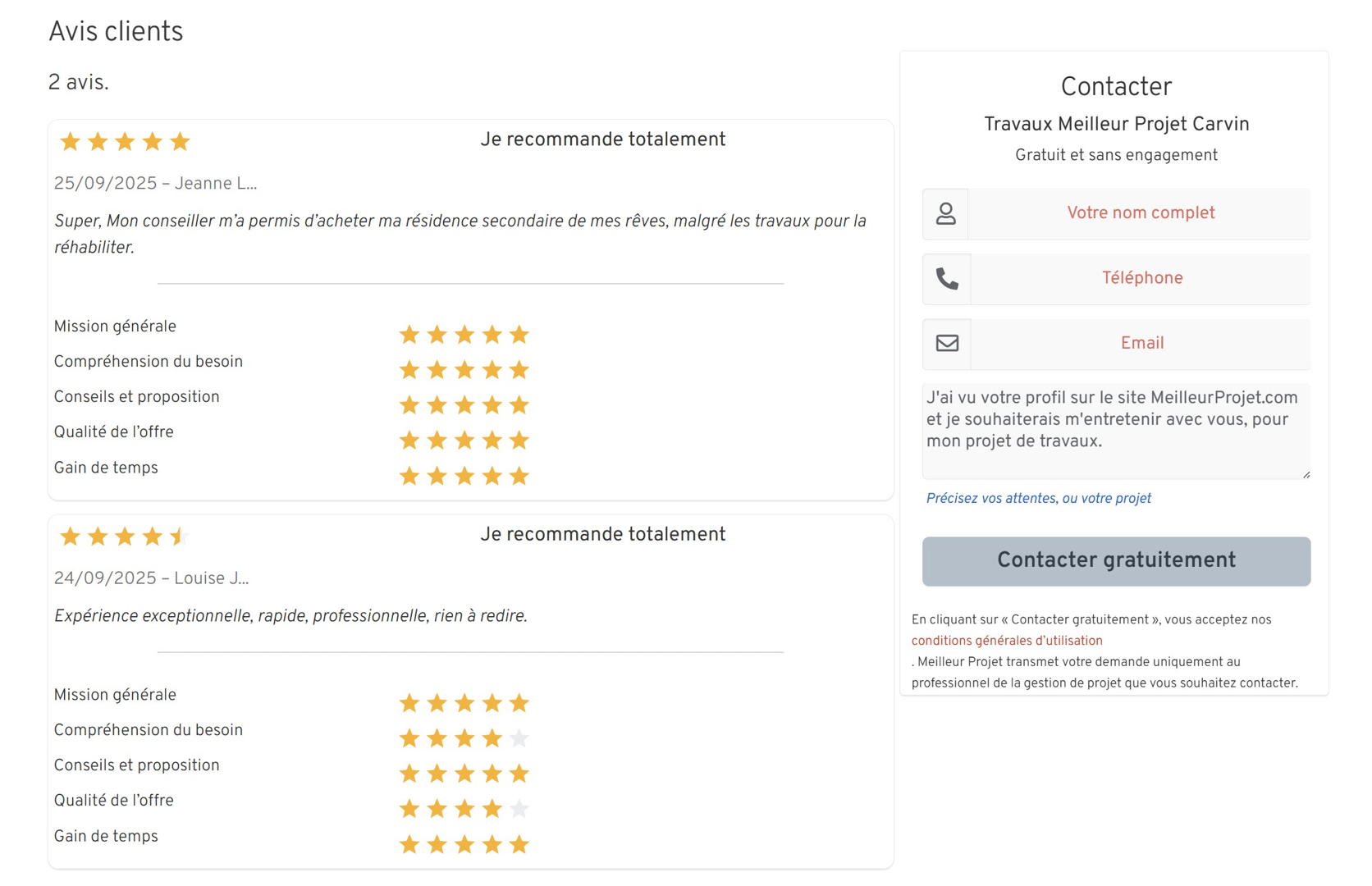Click the Avis clients heading
Viewport: 1372px width, 886px height.
tap(116, 30)
